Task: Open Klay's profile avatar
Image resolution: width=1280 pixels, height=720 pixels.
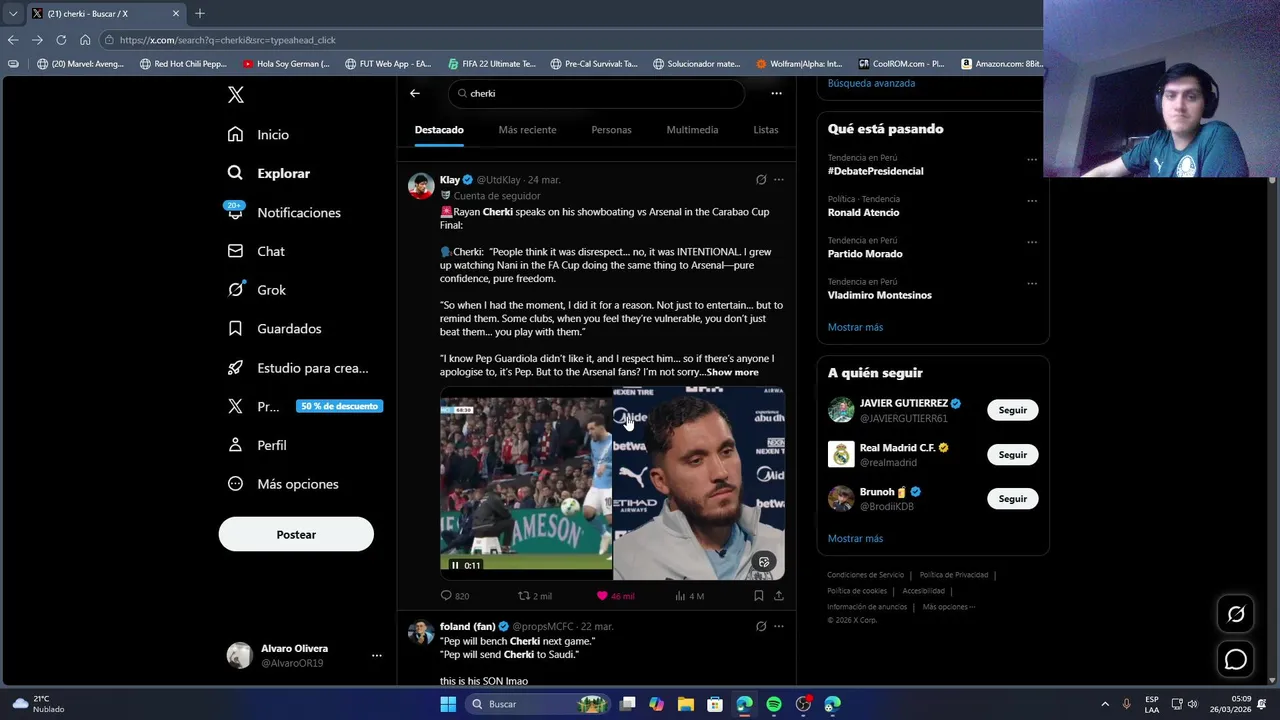Action: 421,186
